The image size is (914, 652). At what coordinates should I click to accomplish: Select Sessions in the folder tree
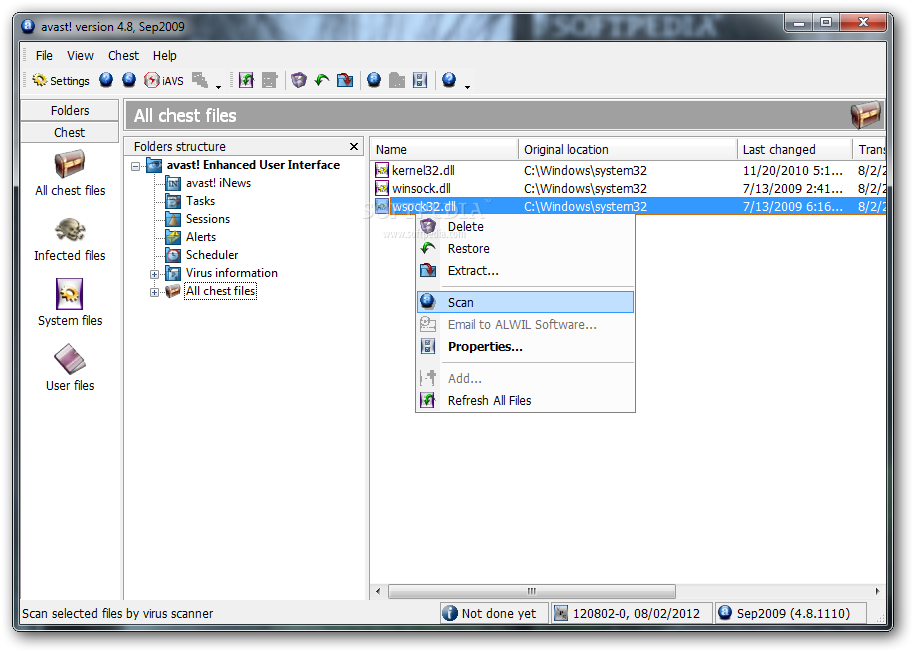pyautogui.click(x=208, y=219)
